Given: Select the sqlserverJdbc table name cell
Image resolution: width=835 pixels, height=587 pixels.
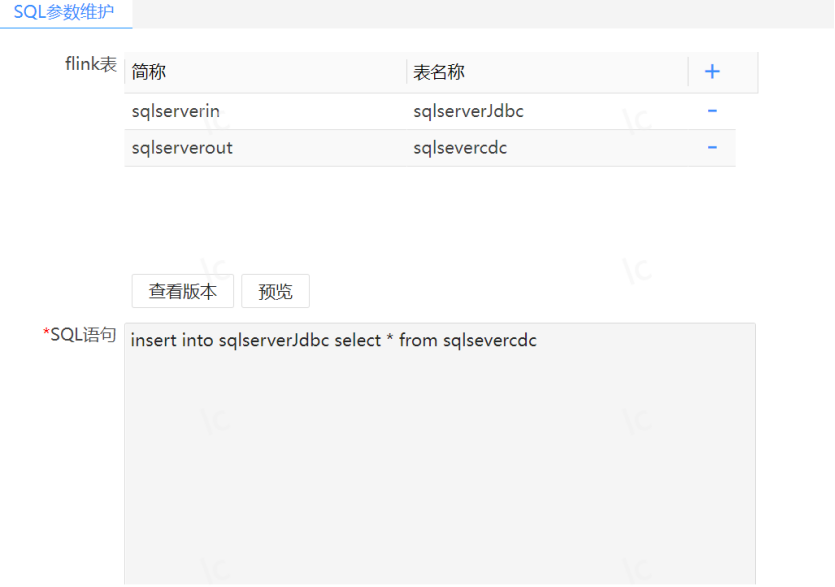Looking at the screenshot, I should pyautogui.click(x=547, y=111).
